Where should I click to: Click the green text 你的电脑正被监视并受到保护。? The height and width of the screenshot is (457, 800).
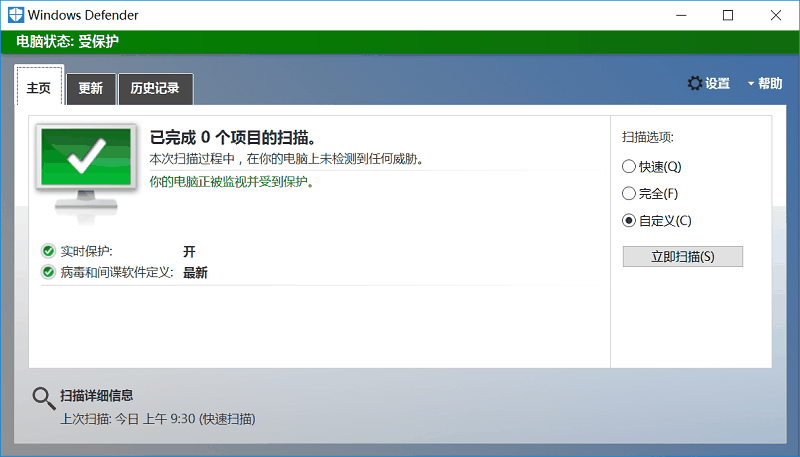(232, 182)
